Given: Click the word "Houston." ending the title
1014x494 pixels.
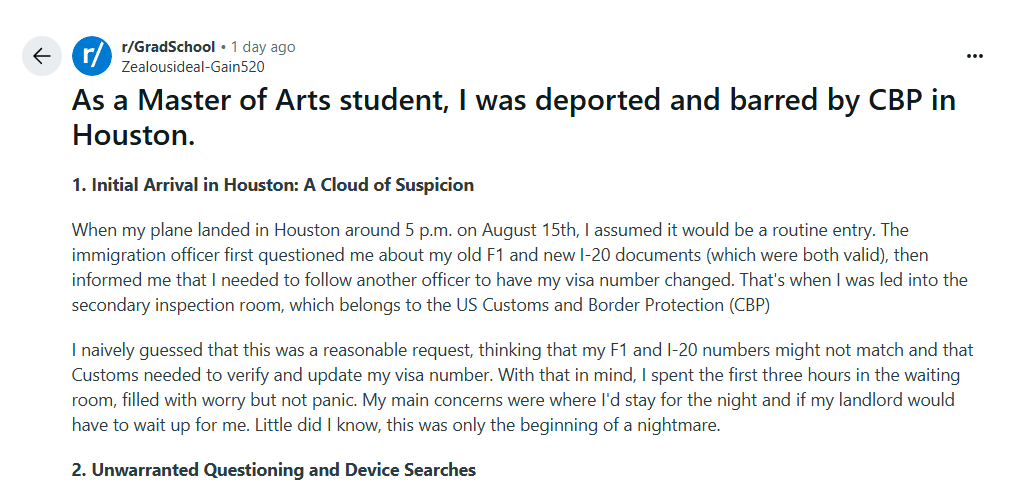Looking at the screenshot, I should pos(134,135).
